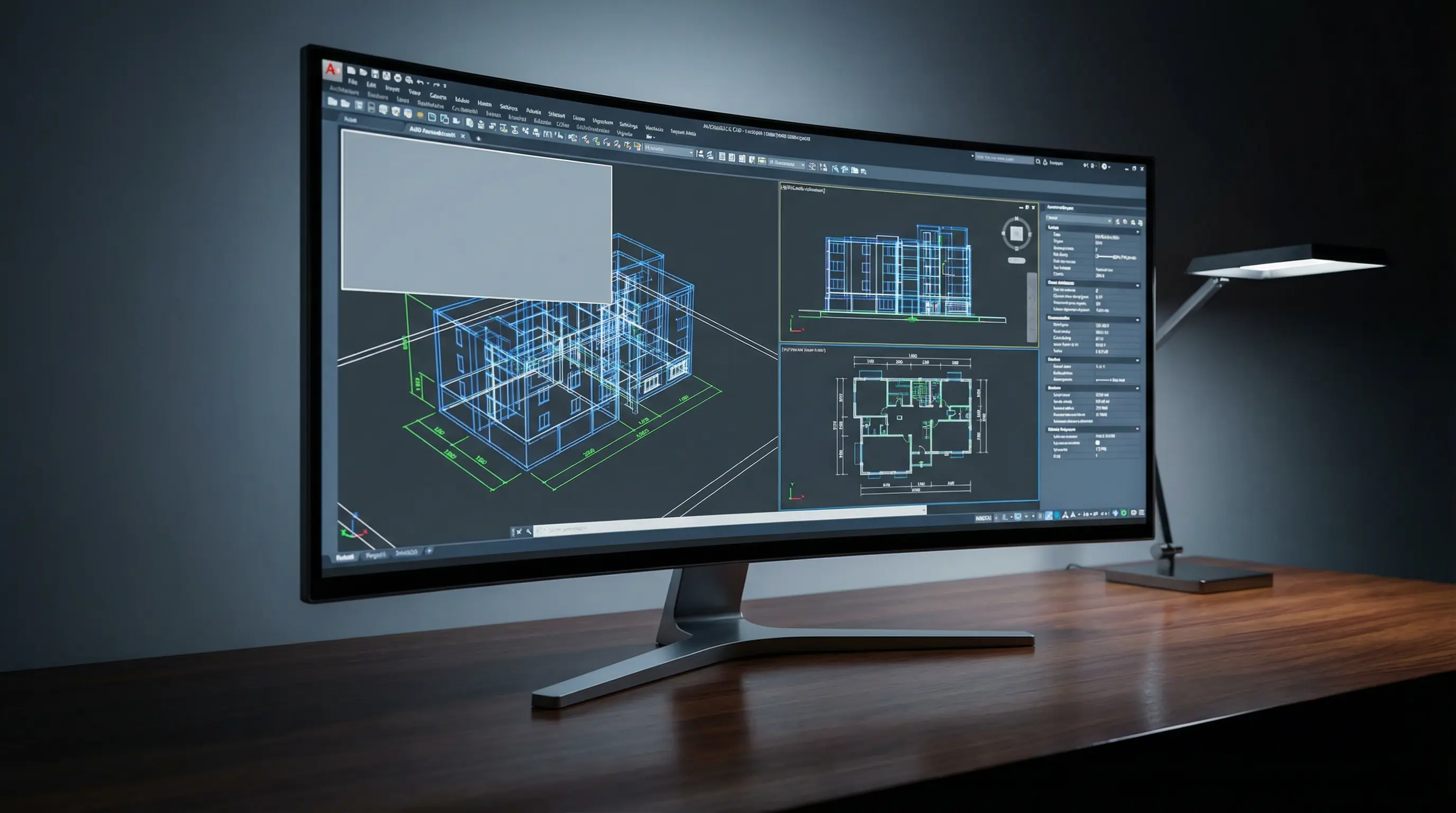Image resolution: width=1456 pixels, height=813 pixels.
Task: Switch to the open drawing tab at top left
Action: click(x=433, y=134)
